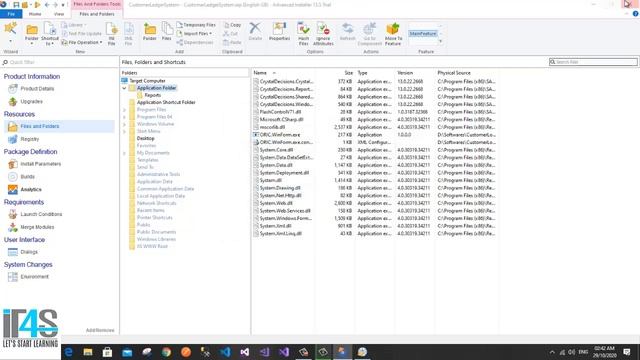
Task: Expand the Program Files tree node
Action: pyautogui.click(x=124, y=110)
